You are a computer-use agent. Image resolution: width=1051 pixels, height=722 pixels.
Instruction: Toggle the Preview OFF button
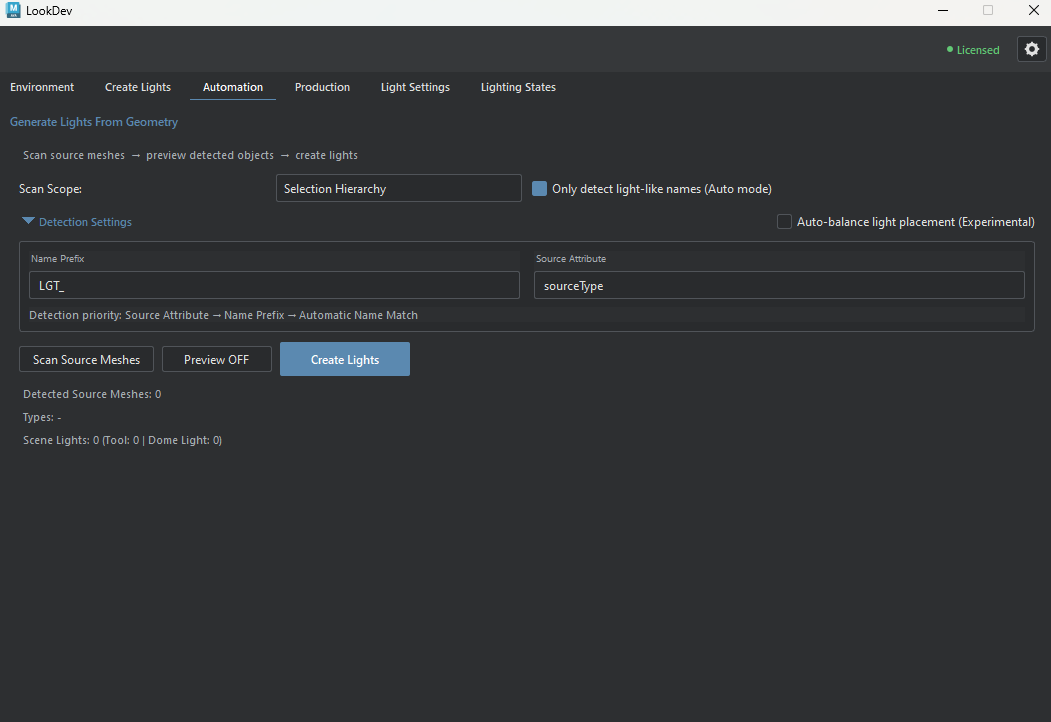click(x=217, y=359)
